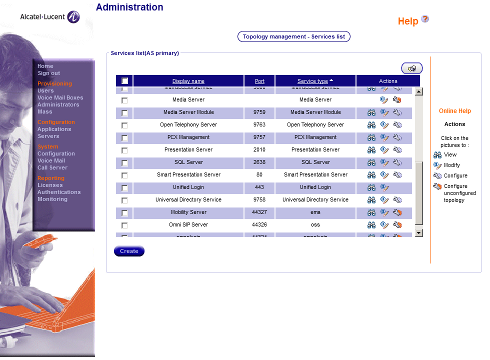Sort the list by Port column
This screenshot has height=360, width=490.
coord(259,81)
